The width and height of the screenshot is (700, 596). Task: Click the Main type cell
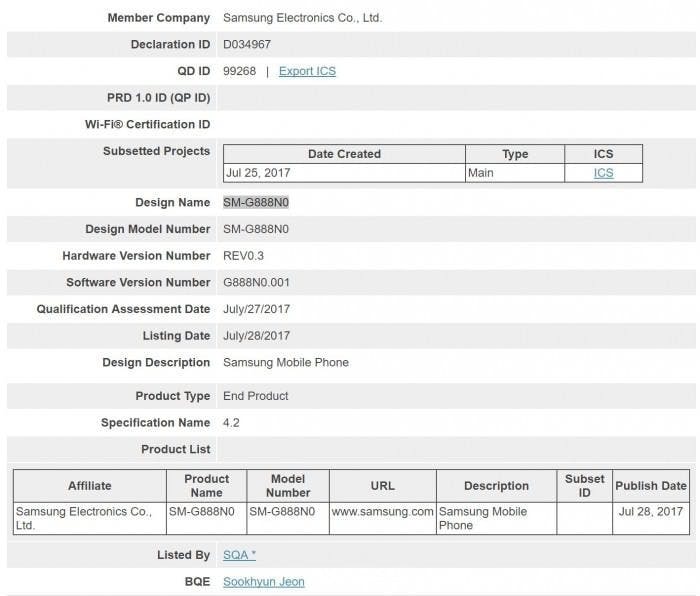[x=515, y=173]
